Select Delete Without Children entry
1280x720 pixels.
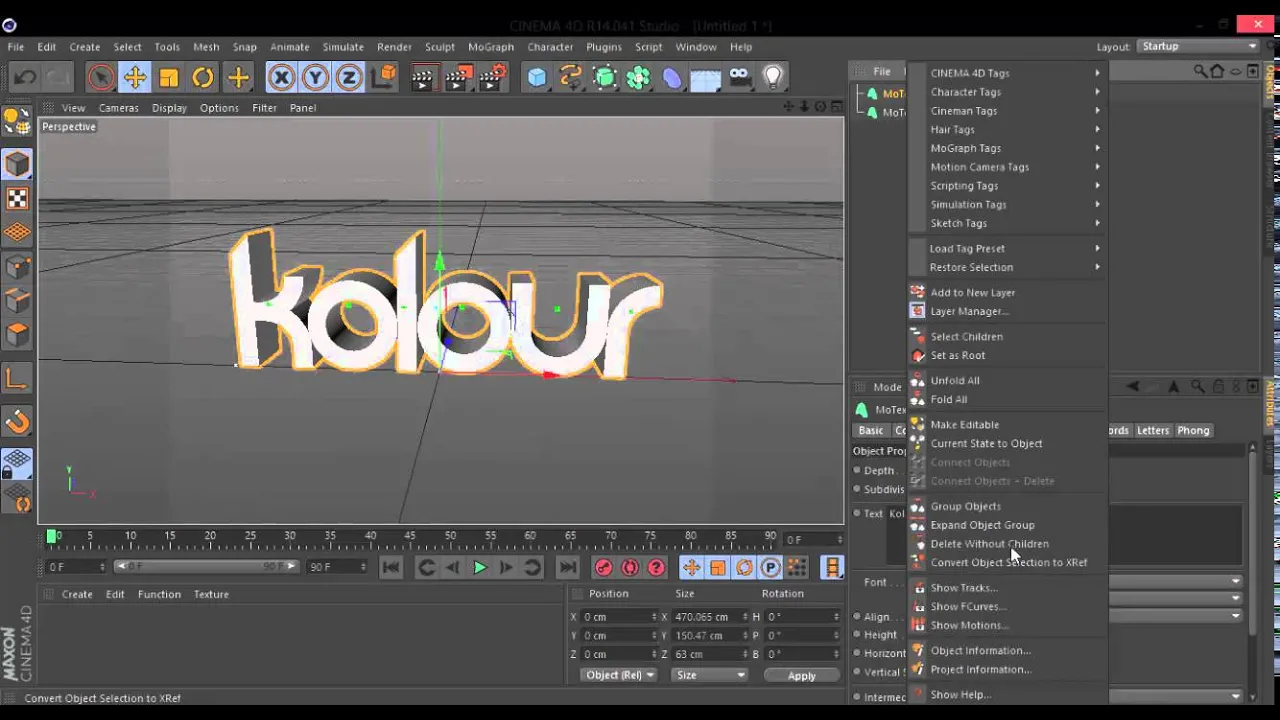(x=1007, y=544)
